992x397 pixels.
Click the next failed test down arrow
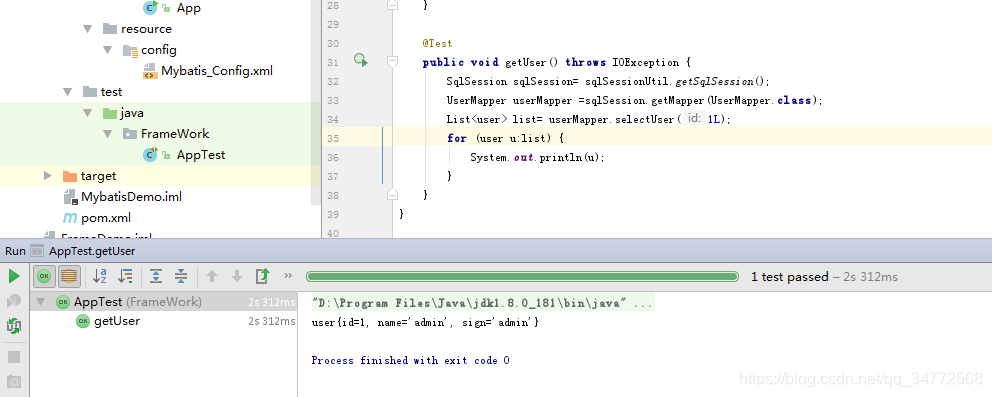point(237,276)
